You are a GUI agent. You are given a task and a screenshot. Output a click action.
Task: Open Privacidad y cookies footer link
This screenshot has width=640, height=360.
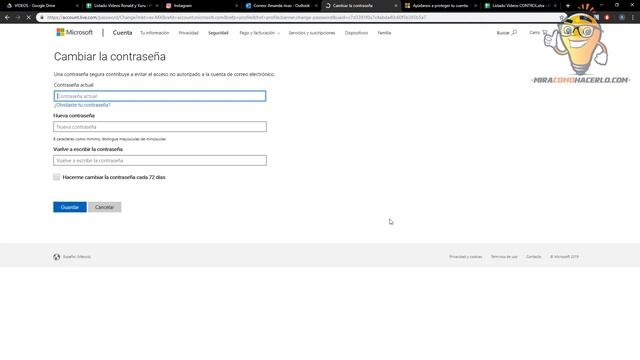click(x=466, y=257)
